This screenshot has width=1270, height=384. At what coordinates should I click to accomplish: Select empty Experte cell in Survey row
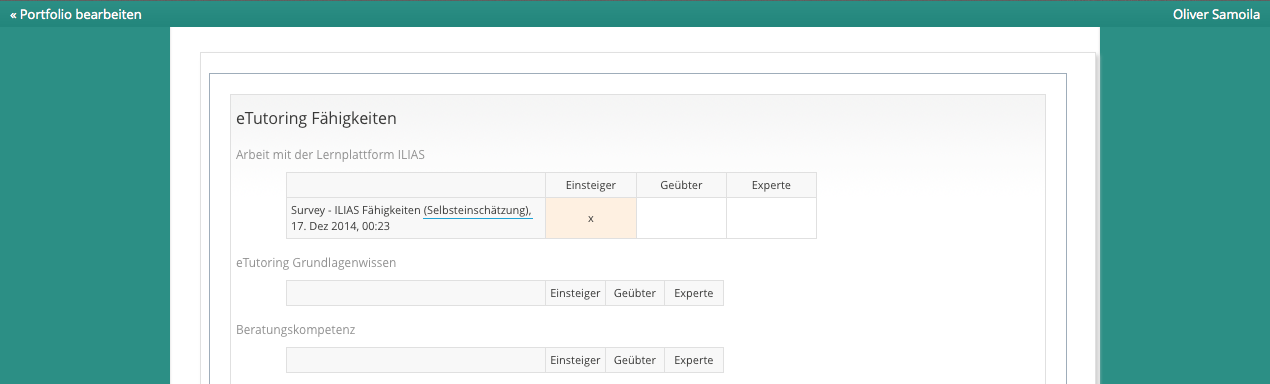coord(771,218)
